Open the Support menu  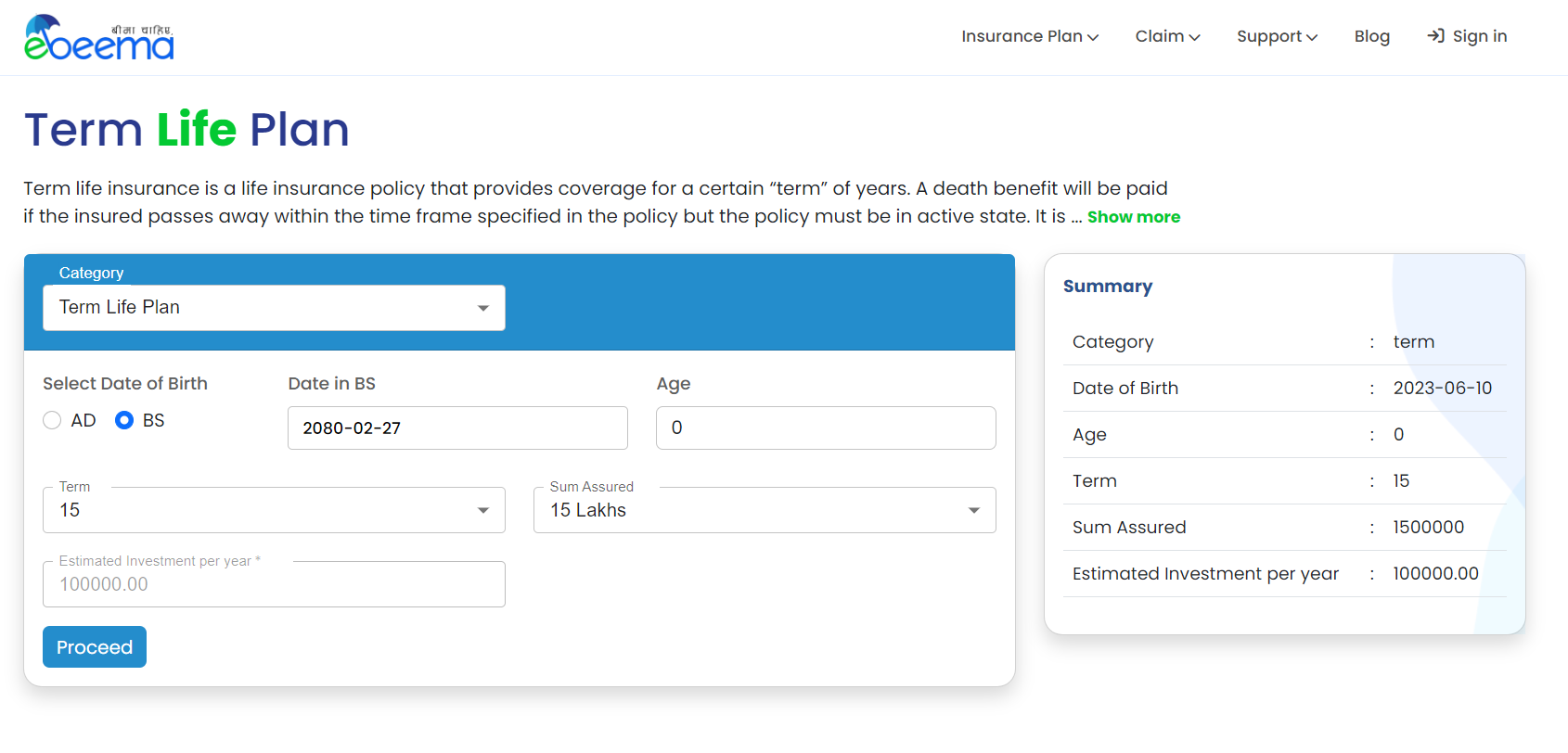[x=1269, y=36]
